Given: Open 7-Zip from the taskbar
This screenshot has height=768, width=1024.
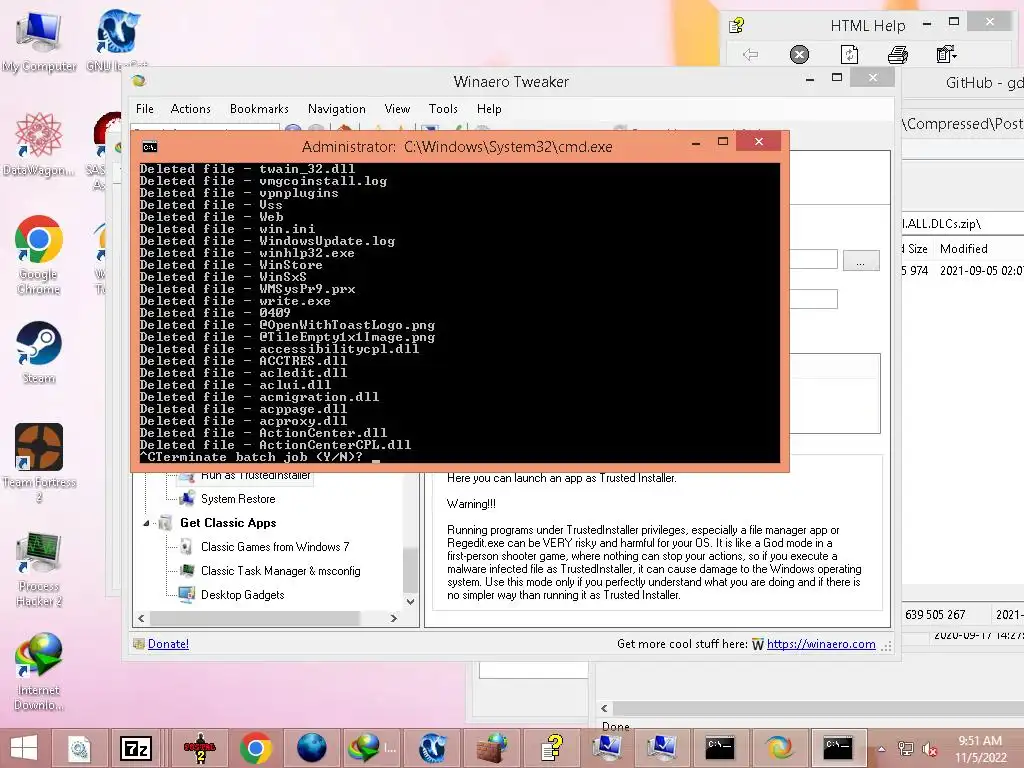Looking at the screenshot, I should click(x=136, y=748).
